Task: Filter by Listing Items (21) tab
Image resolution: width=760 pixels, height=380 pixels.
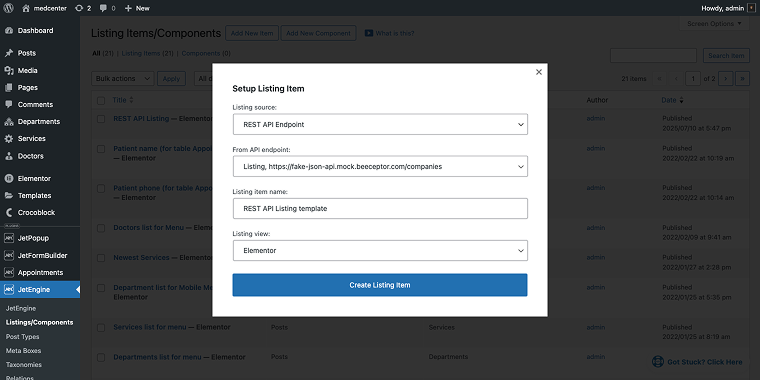Action: 147,53
